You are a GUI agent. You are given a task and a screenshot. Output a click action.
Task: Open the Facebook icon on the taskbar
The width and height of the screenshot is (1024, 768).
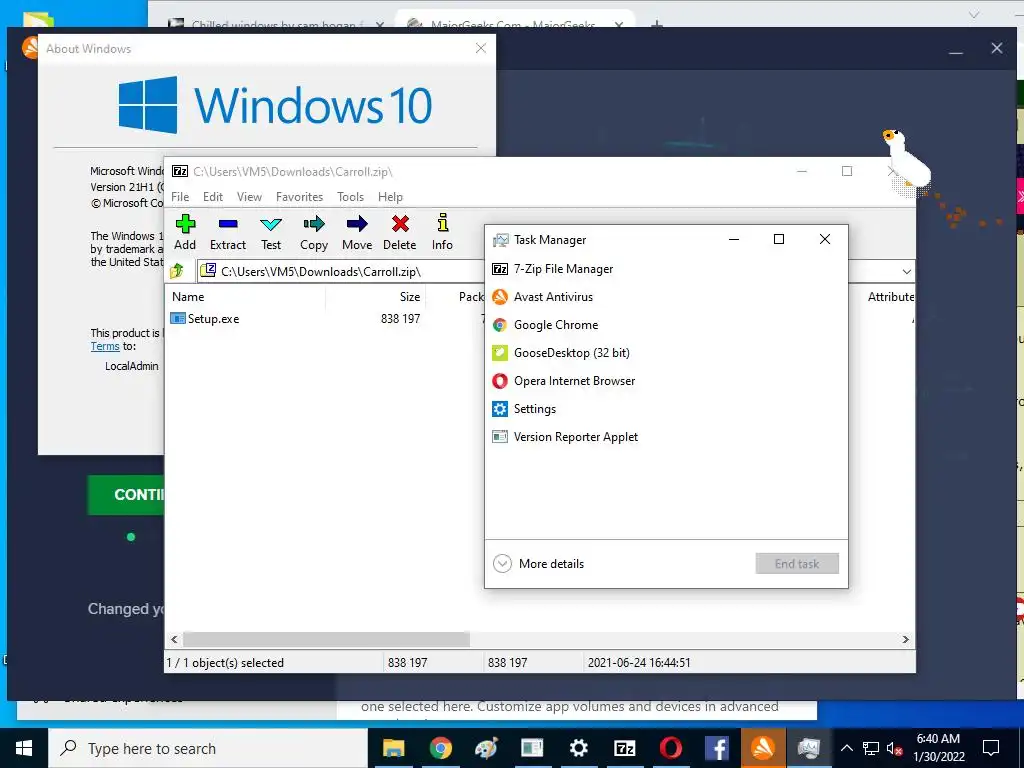pyautogui.click(x=716, y=748)
